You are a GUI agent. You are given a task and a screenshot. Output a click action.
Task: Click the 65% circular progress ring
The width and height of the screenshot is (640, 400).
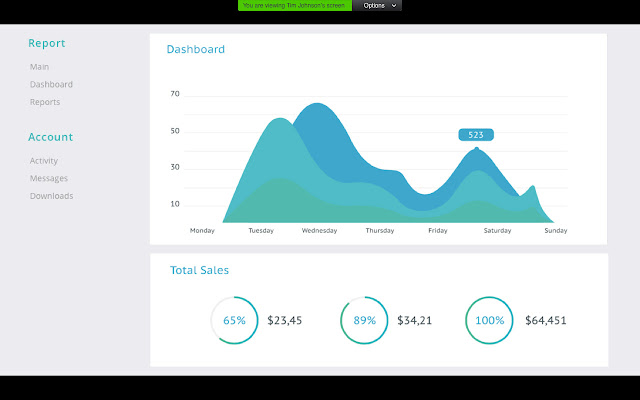pos(234,320)
